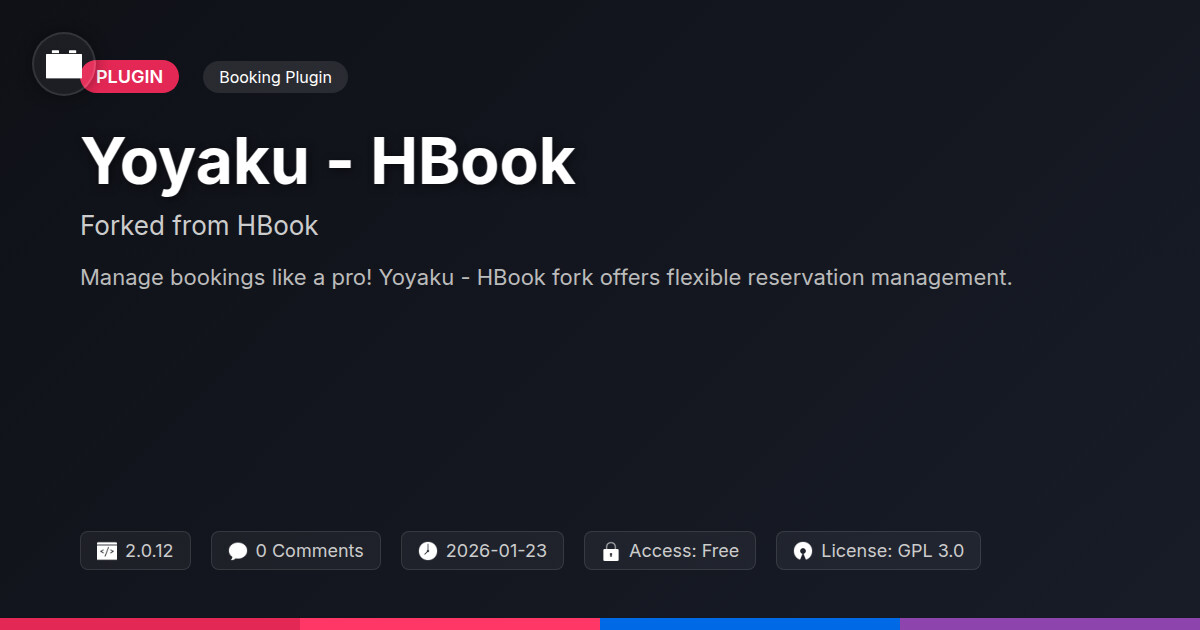The width and height of the screenshot is (1200, 630).
Task: Click the open-source icon beside License
Action: [803, 551]
